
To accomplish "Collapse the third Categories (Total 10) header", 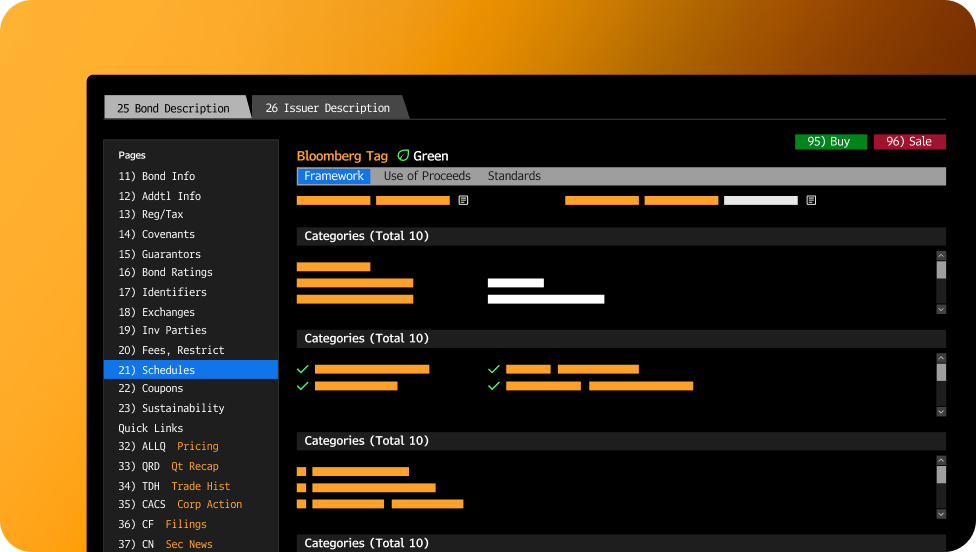I will click(366, 440).
